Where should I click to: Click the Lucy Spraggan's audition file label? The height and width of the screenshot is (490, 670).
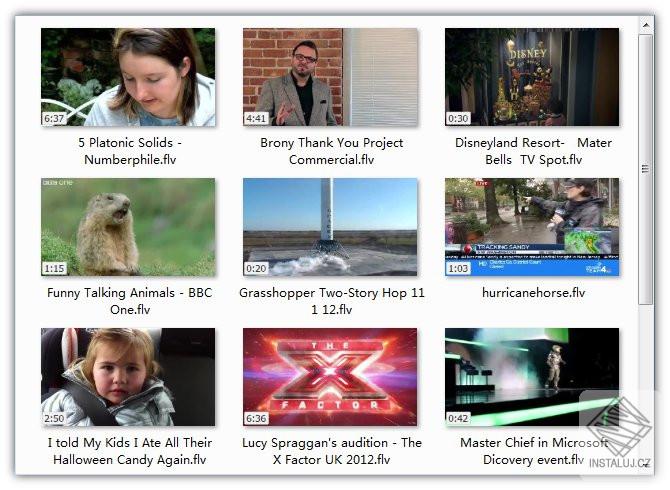click(x=332, y=451)
